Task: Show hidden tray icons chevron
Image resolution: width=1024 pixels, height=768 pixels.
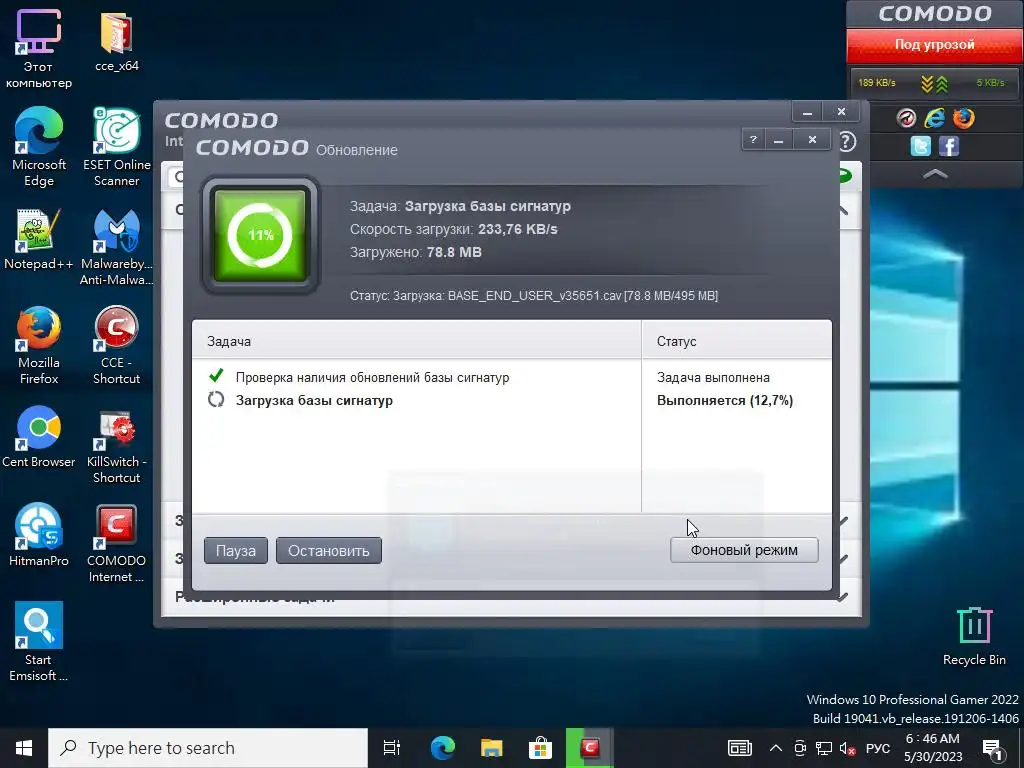Action: click(775, 748)
